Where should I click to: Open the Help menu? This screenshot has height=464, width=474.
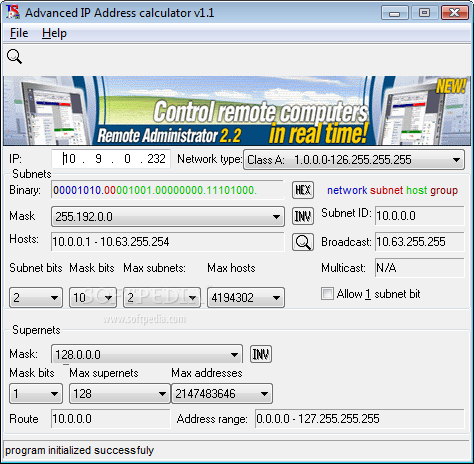(x=54, y=33)
